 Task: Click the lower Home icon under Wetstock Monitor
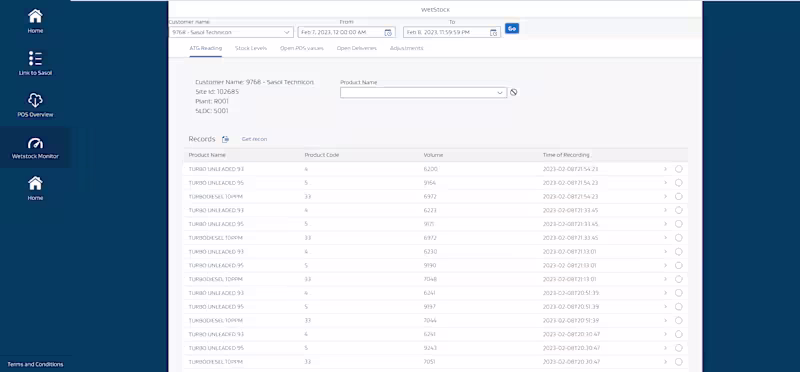[35, 183]
